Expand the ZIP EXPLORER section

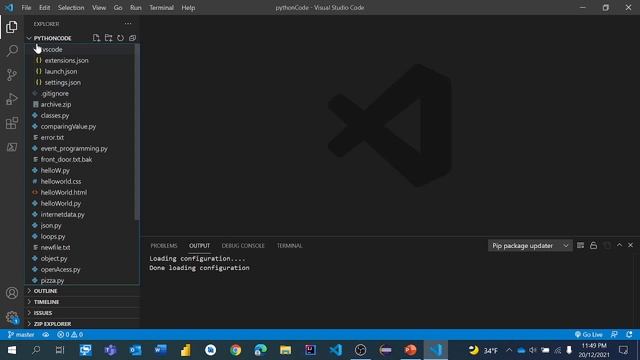[x=82, y=324]
